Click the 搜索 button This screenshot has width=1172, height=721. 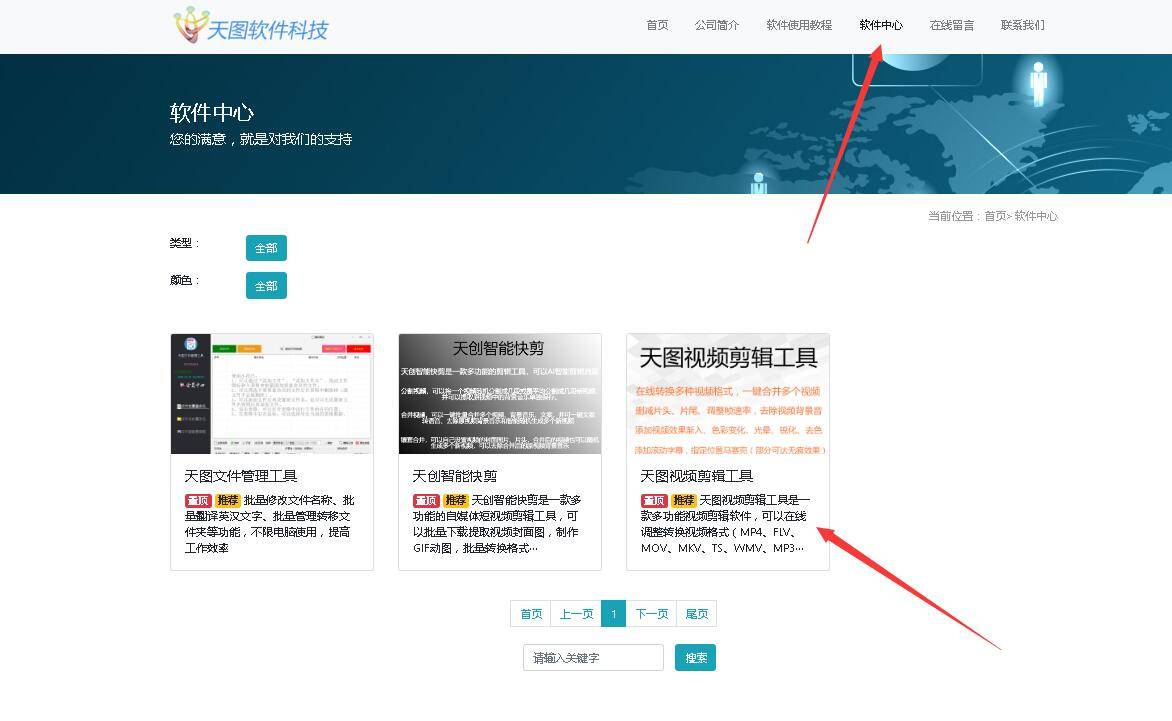coord(695,657)
